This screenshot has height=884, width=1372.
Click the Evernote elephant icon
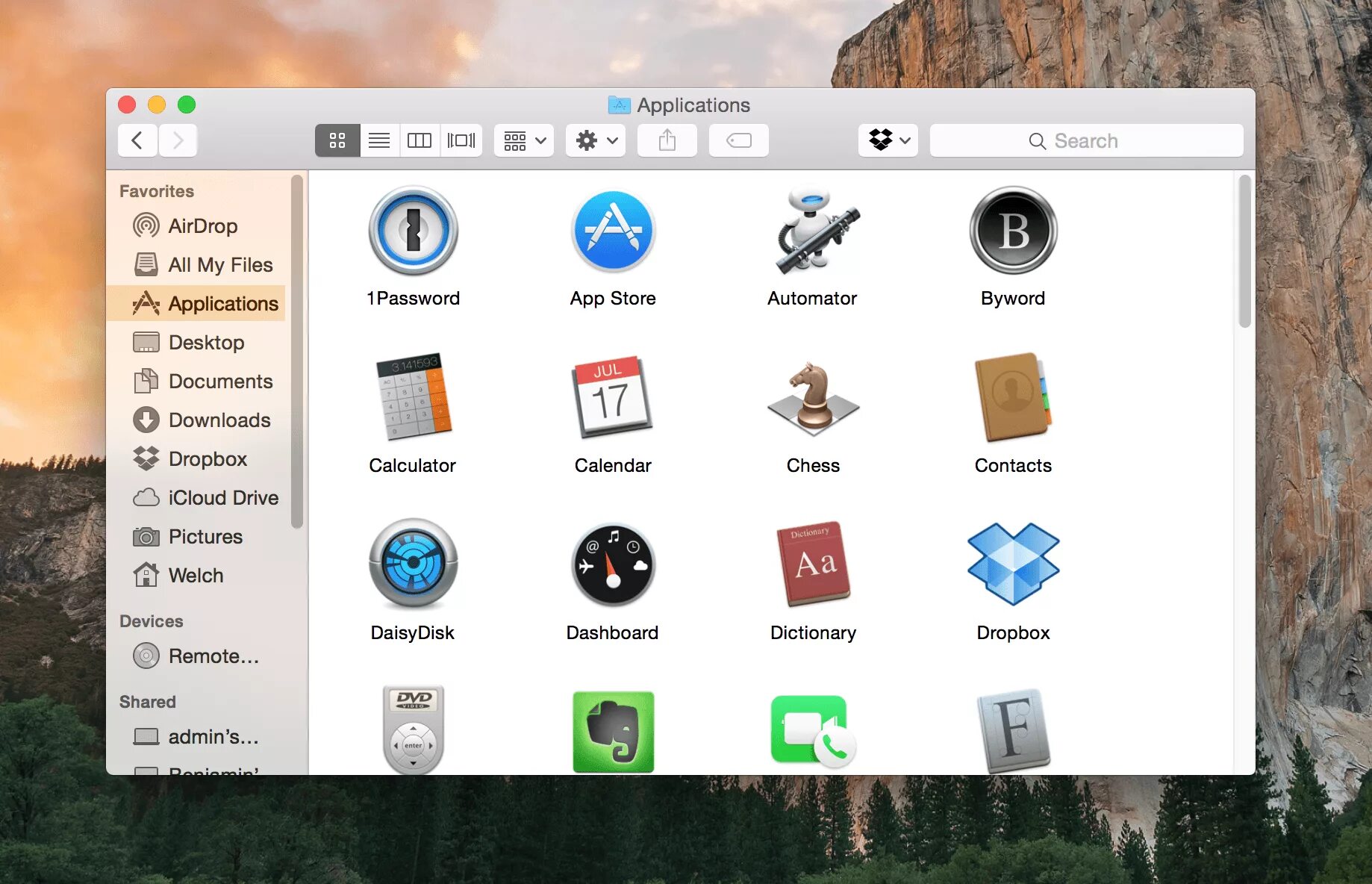coord(614,732)
